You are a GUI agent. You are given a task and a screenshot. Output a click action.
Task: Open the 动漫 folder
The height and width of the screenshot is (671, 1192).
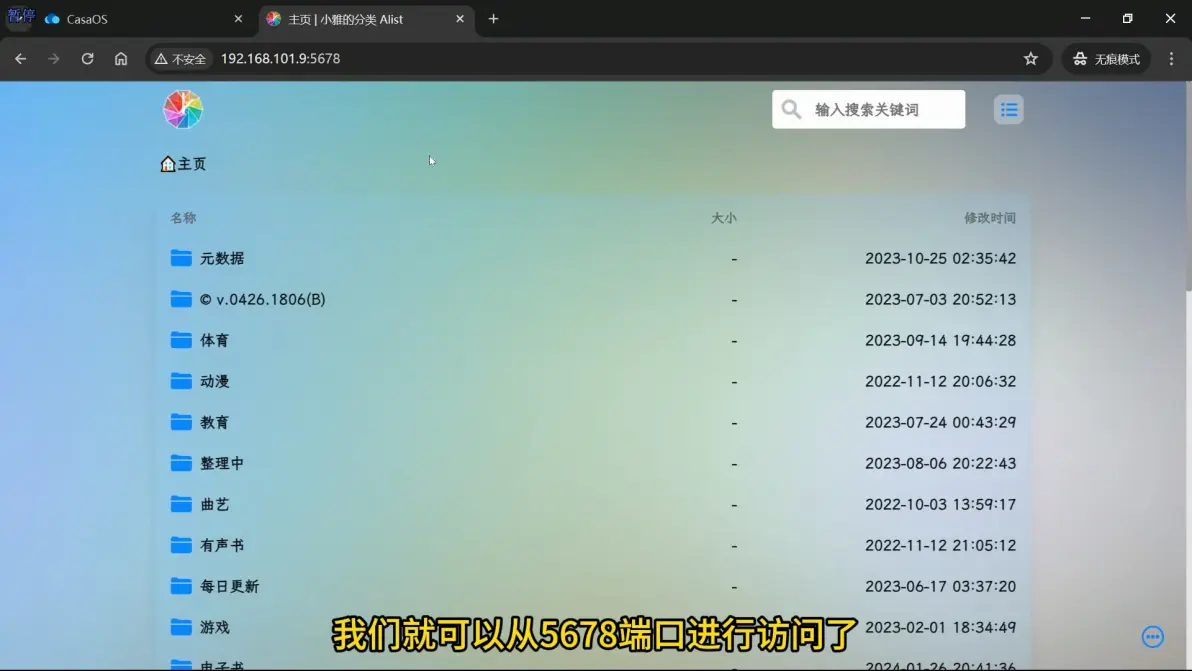214,381
